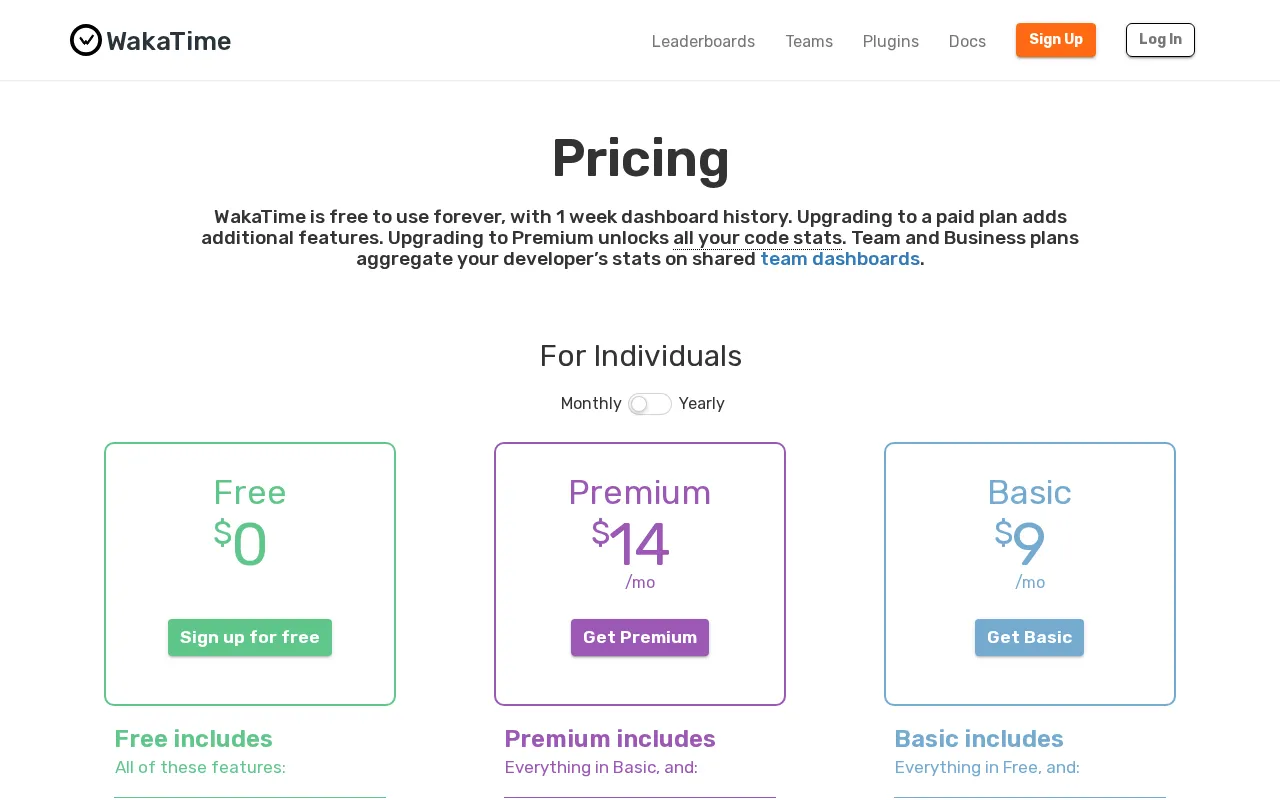
Task: Click the $14 price text
Action: coord(630,544)
